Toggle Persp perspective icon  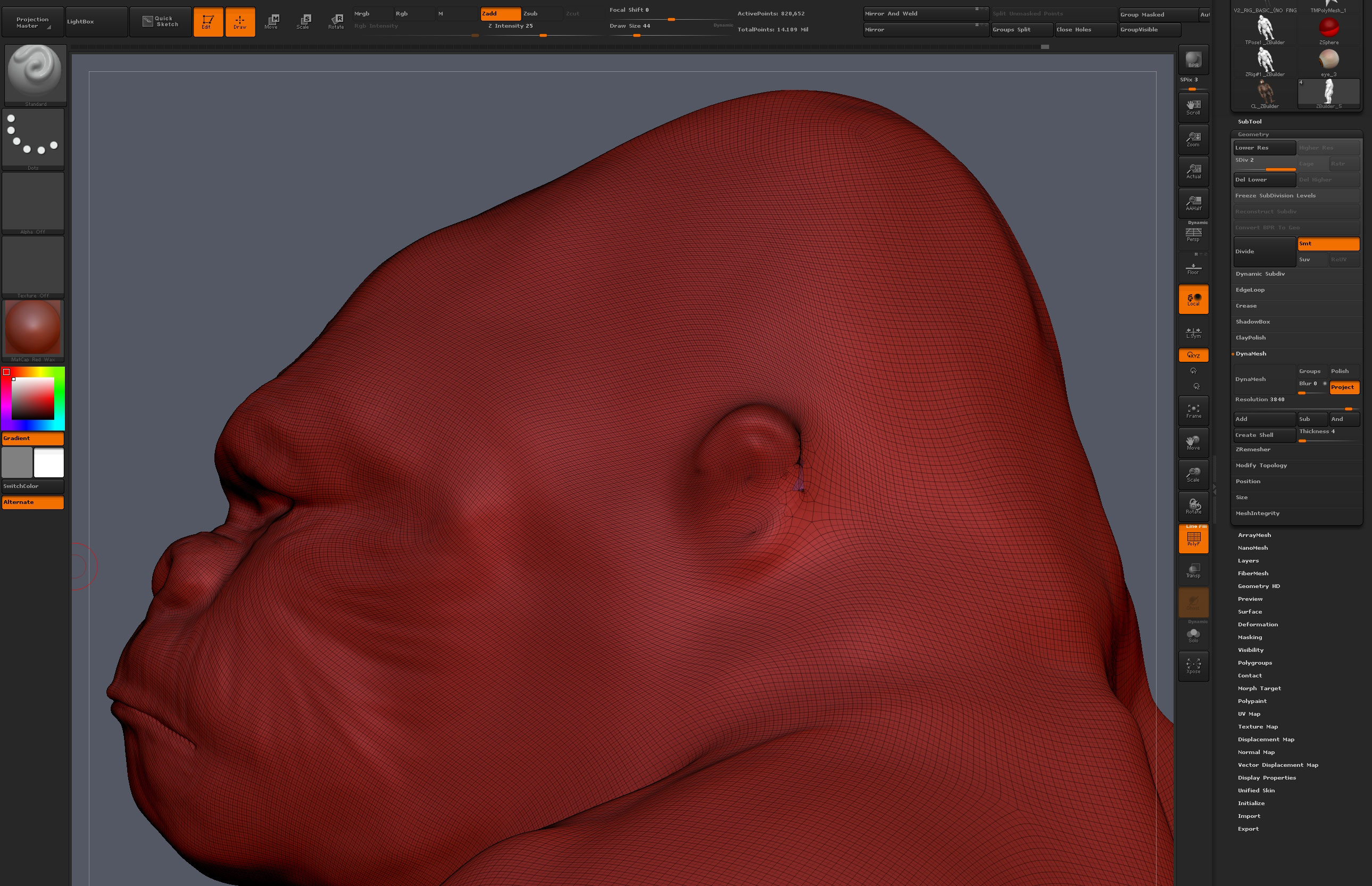tap(1193, 234)
